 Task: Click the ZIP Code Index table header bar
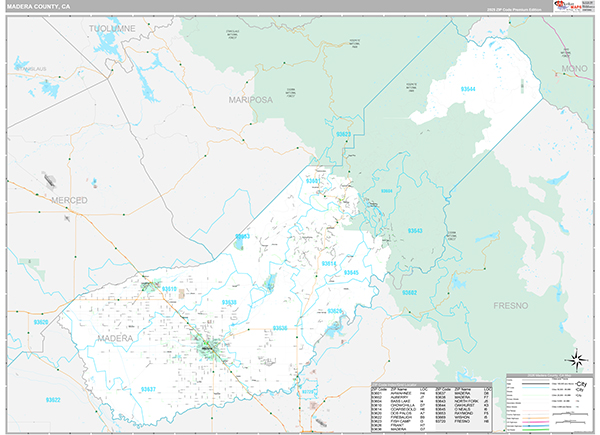431,384
